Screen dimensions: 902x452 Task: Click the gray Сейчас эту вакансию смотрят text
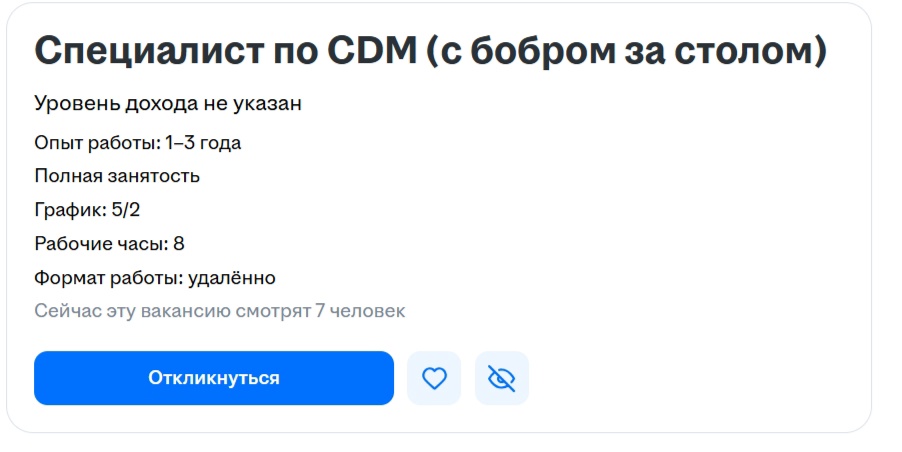coord(172,311)
